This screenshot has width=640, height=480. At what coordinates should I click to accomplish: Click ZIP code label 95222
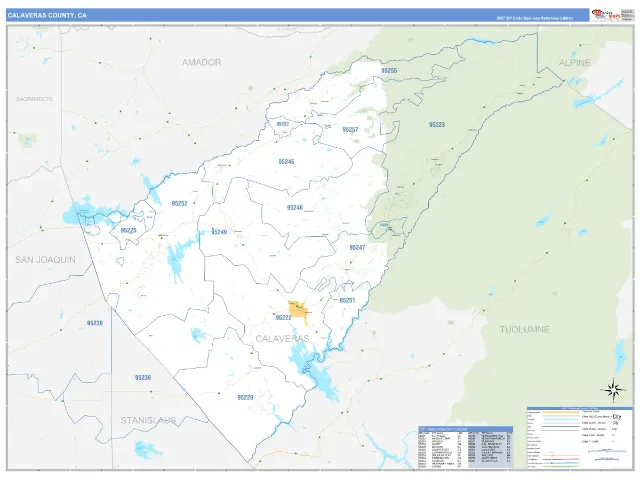(x=283, y=318)
